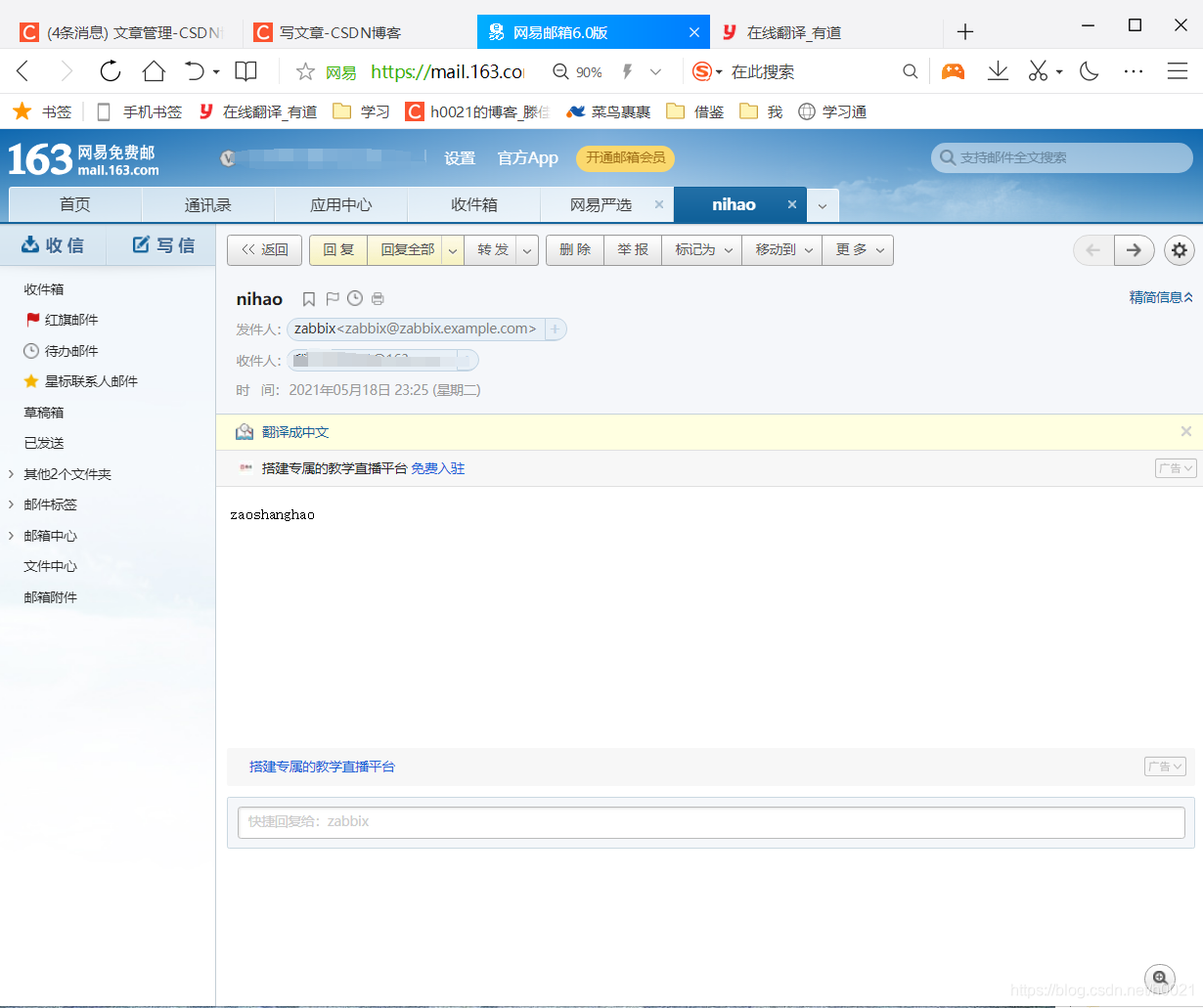This screenshot has width=1203, height=1008.
Task: Click the 回复 button
Action: [x=338, y=250]
